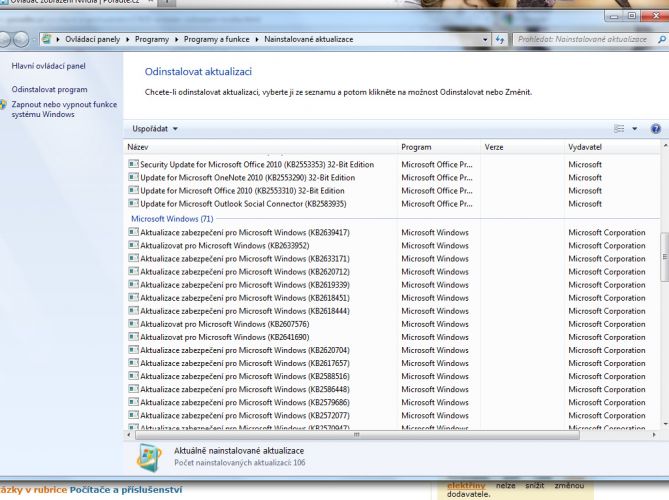
Task: Expand breadcrumb arrow after Ovládací panely
Action: tap(128, 39)
